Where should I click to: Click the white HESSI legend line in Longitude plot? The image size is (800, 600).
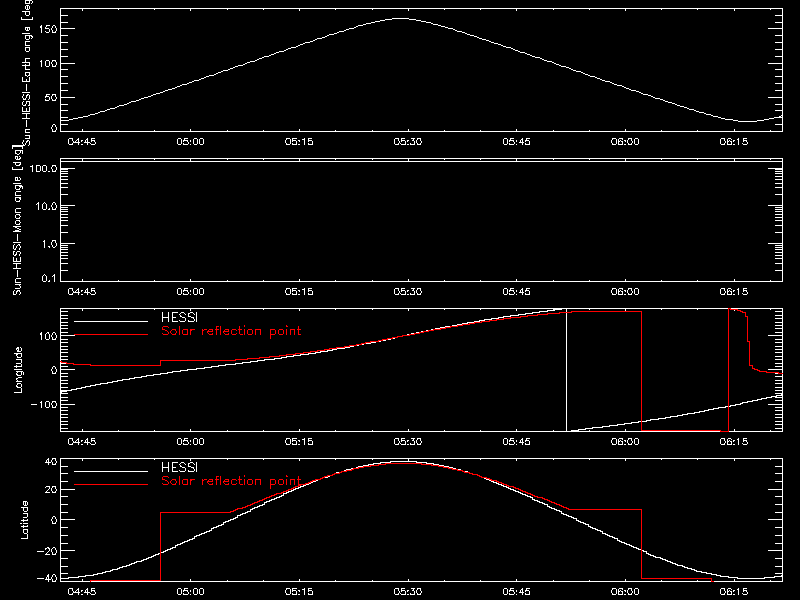point(111,321)
